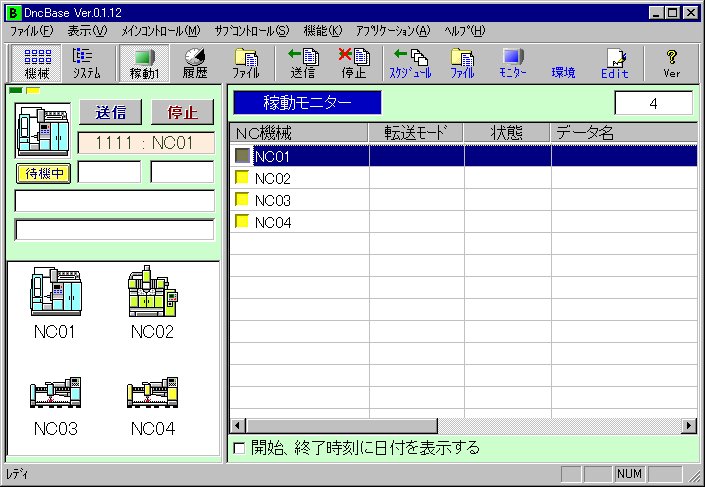Screen dimensions: 705x487
Task: Open the スケジュール schedule tool
Action: click(x=410, y=63)
